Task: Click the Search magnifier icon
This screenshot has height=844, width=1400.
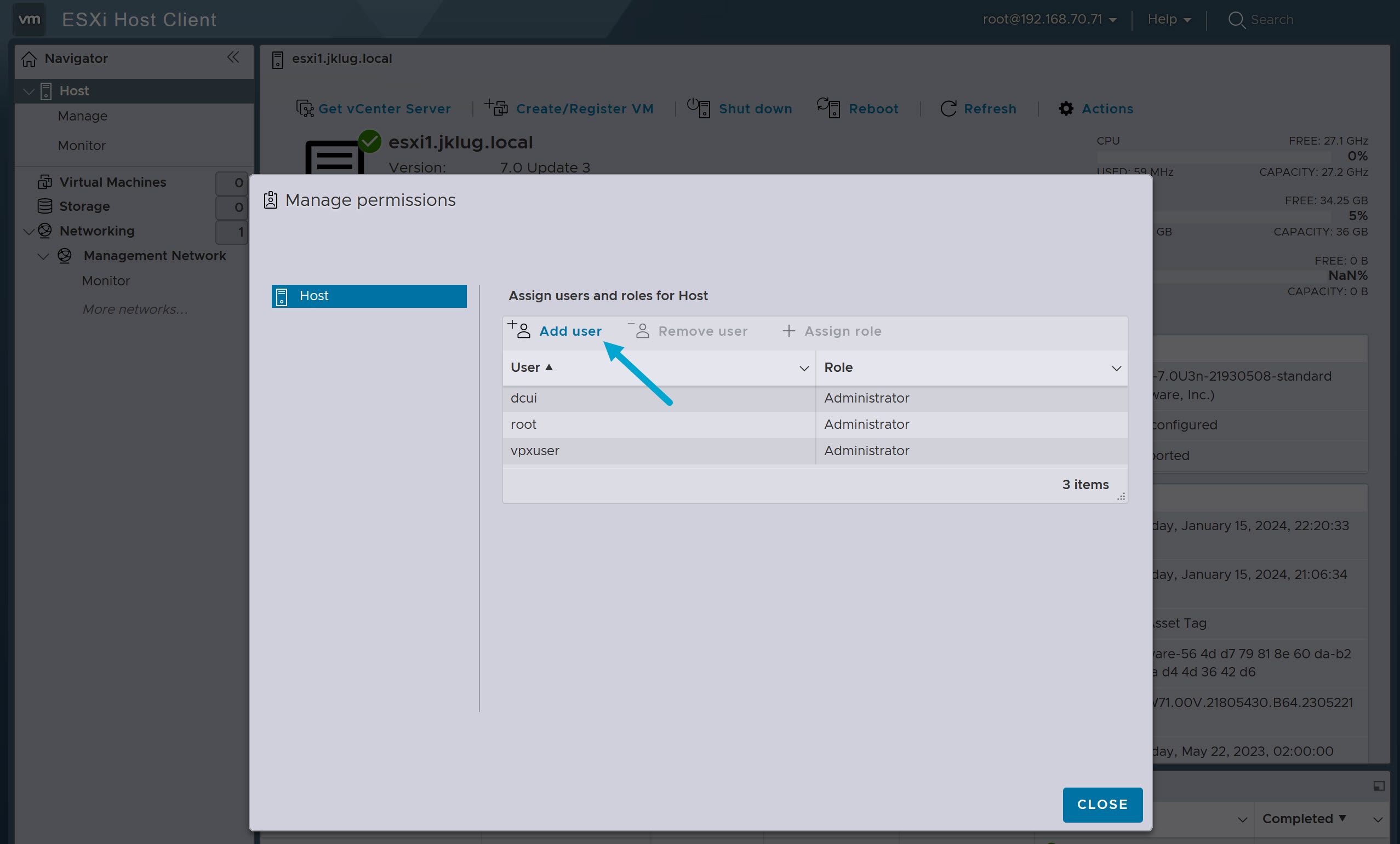Action: coord(1237,19)
